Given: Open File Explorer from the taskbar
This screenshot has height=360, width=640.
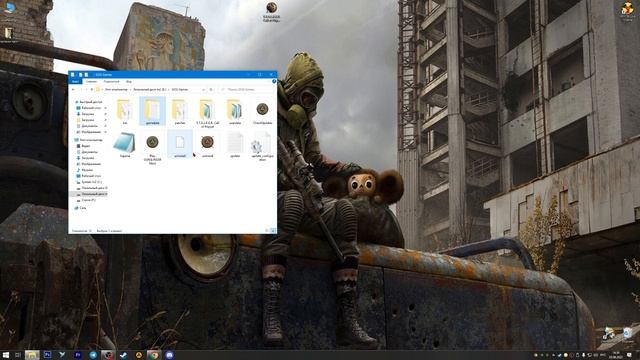Looking at the screenshot, I should (32, 355).
